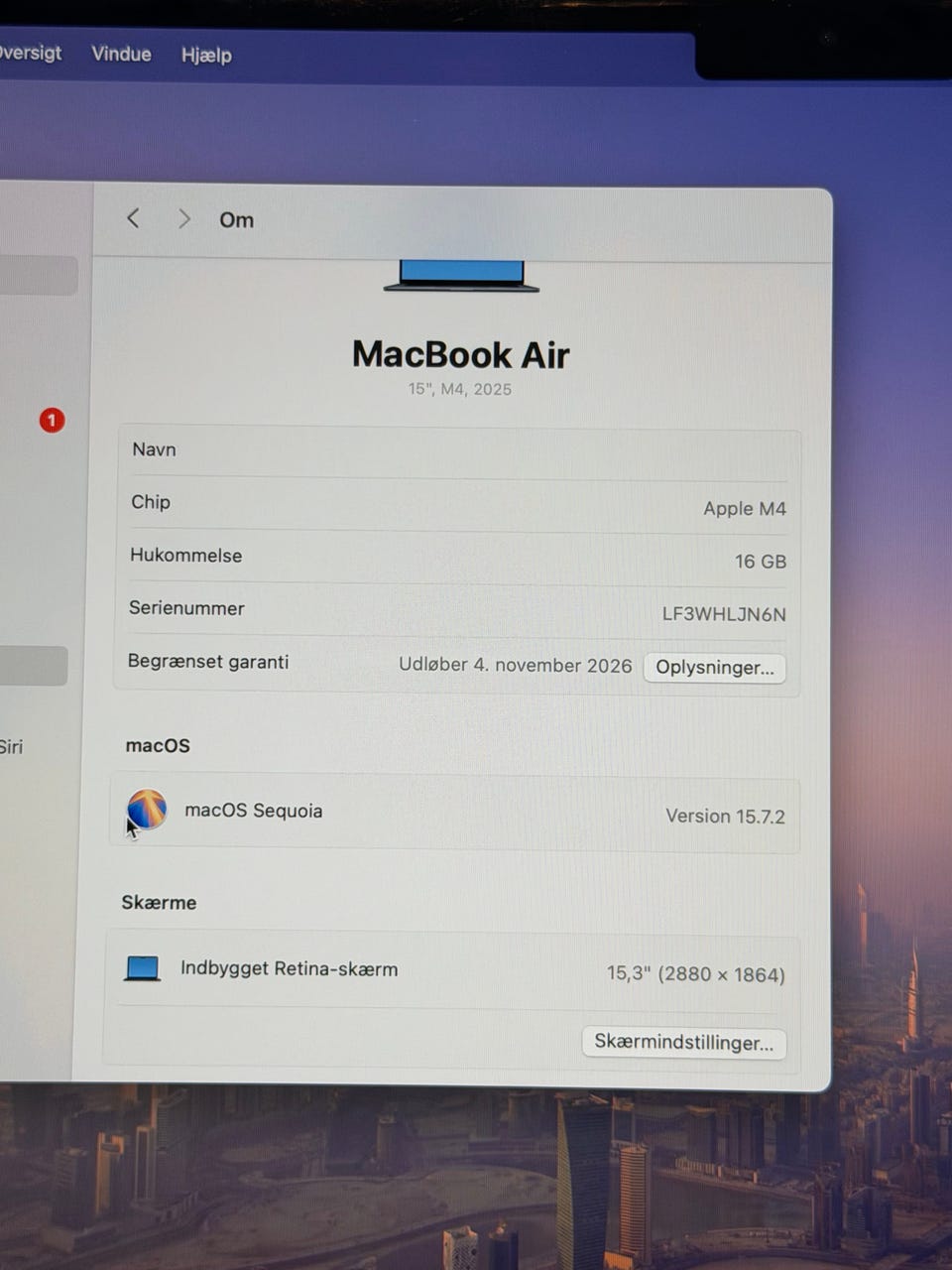This screenshot has width=952, height=1270.
Task: Click the Version 15.7.2 text
Action: point(725,817)
